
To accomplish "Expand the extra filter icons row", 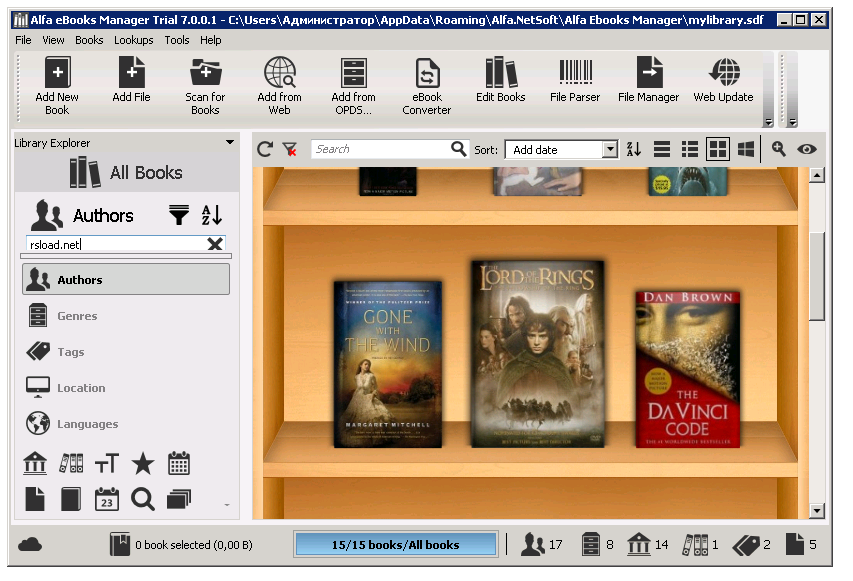I will 227,504.
